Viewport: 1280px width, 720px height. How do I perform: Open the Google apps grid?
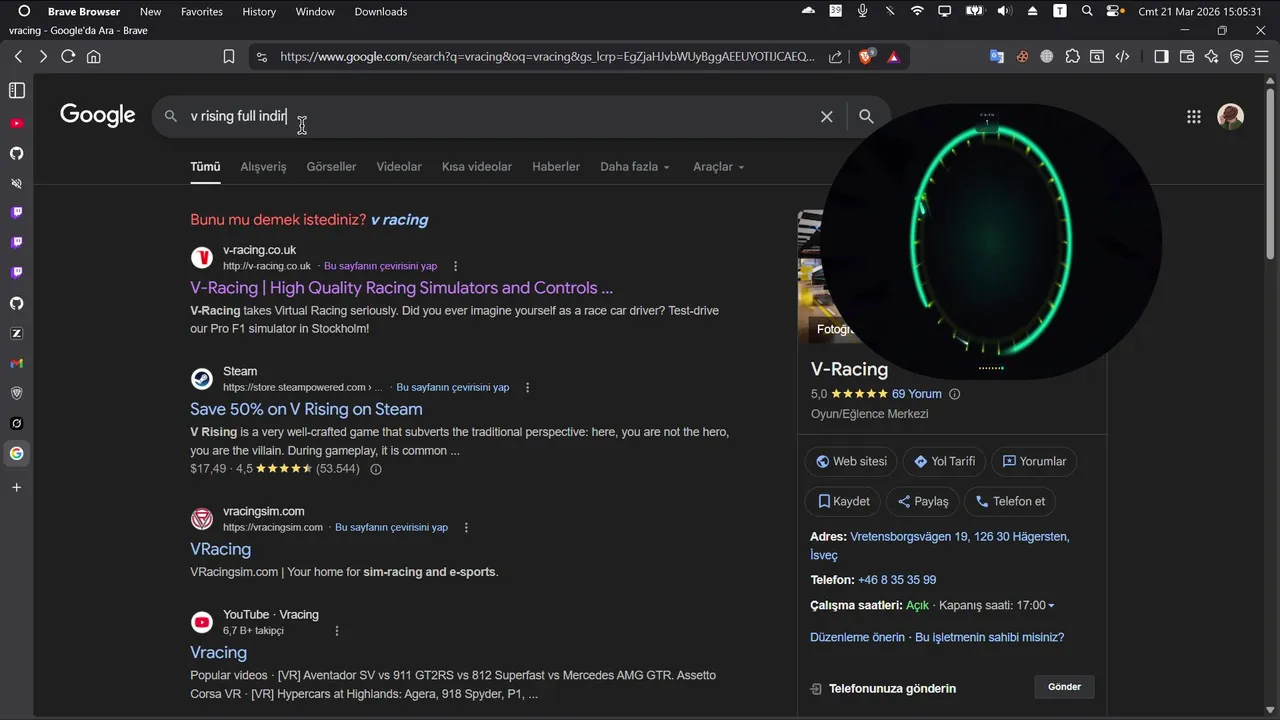tap(1194, 117)
